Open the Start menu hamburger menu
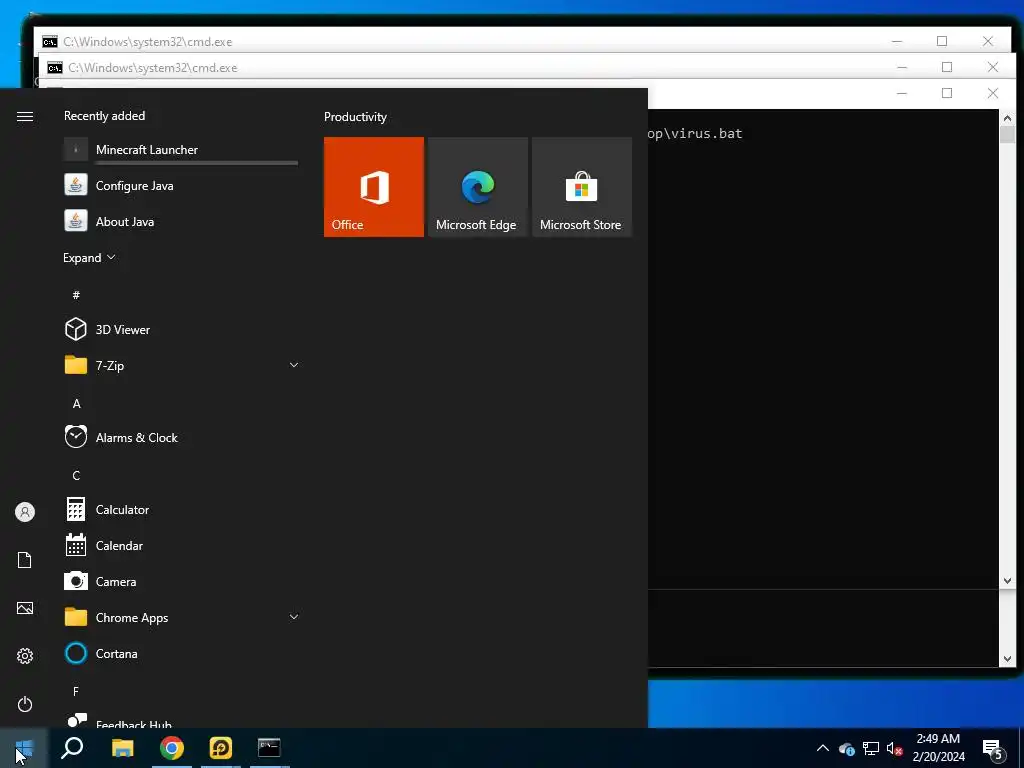The image size is (1024, 768). click(x=25, y=116)
